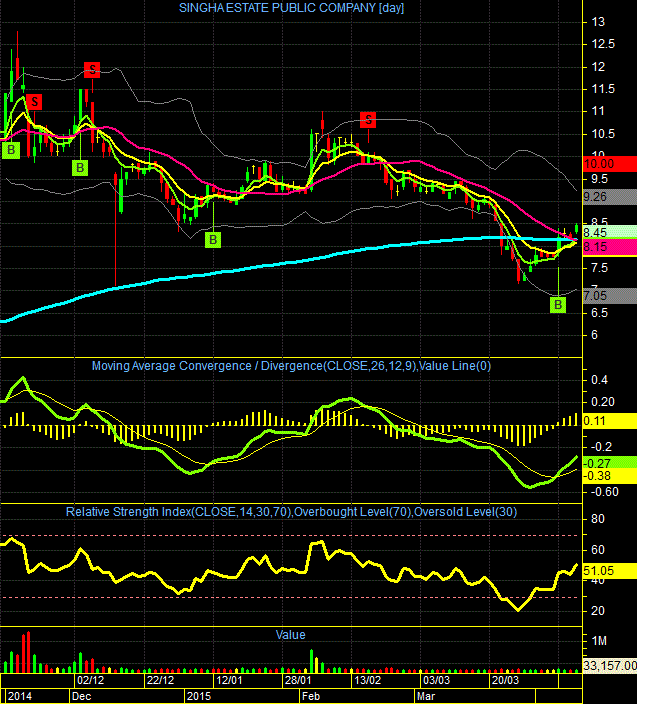Click the yellow 51.05 RSI value tag

tap(609, 571)
